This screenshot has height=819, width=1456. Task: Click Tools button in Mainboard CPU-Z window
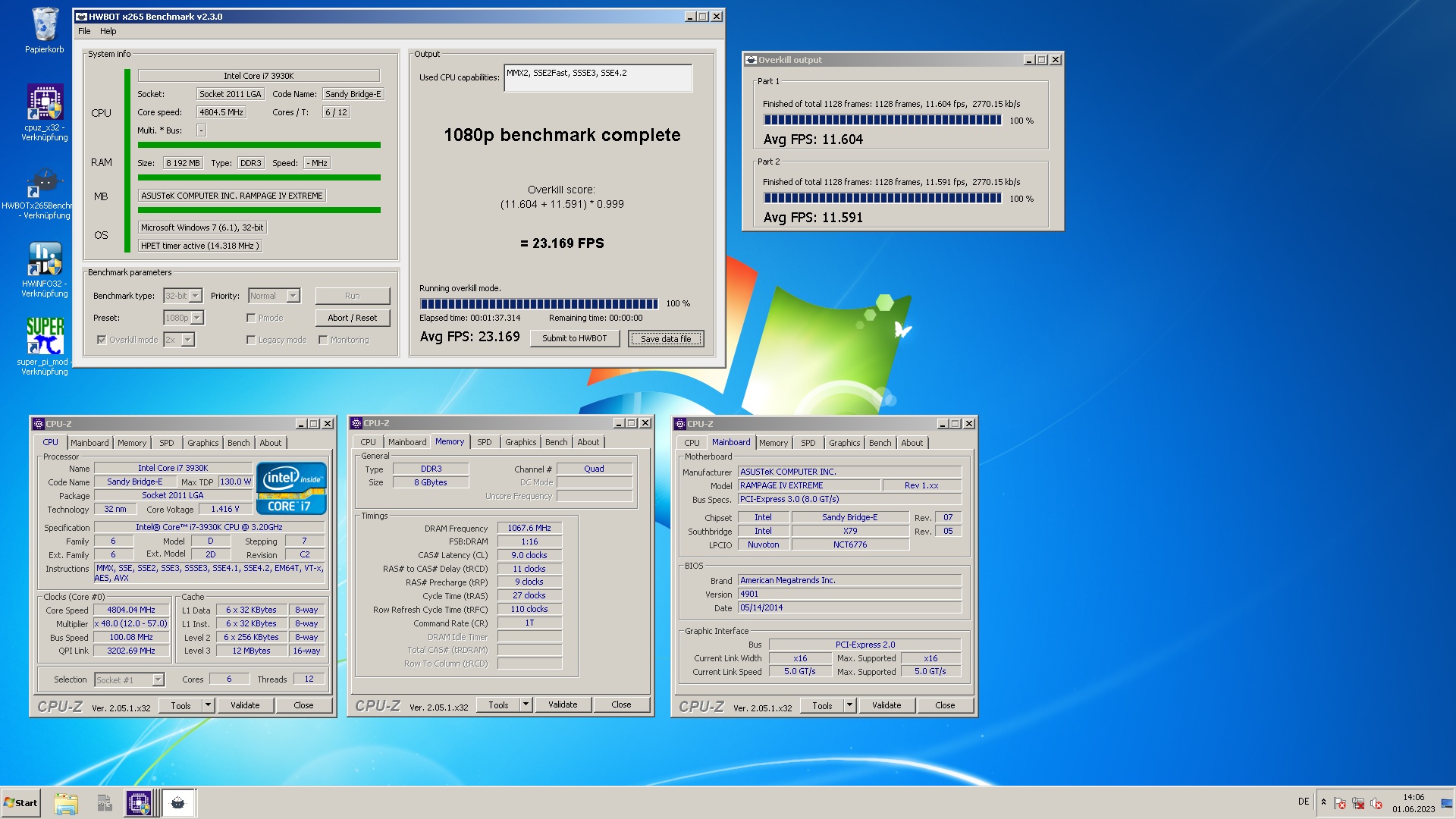click(x=822, y=705)
